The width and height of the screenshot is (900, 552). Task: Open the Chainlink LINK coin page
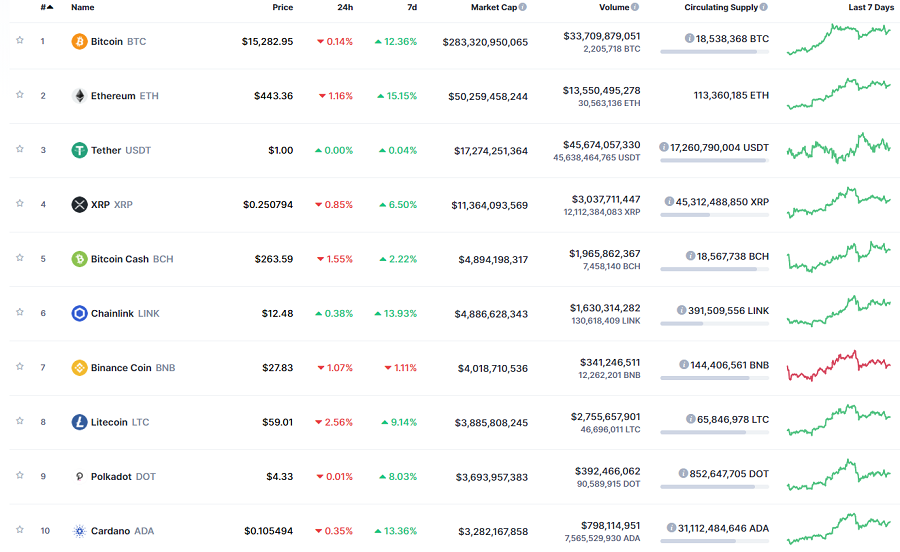coord(125,313)
